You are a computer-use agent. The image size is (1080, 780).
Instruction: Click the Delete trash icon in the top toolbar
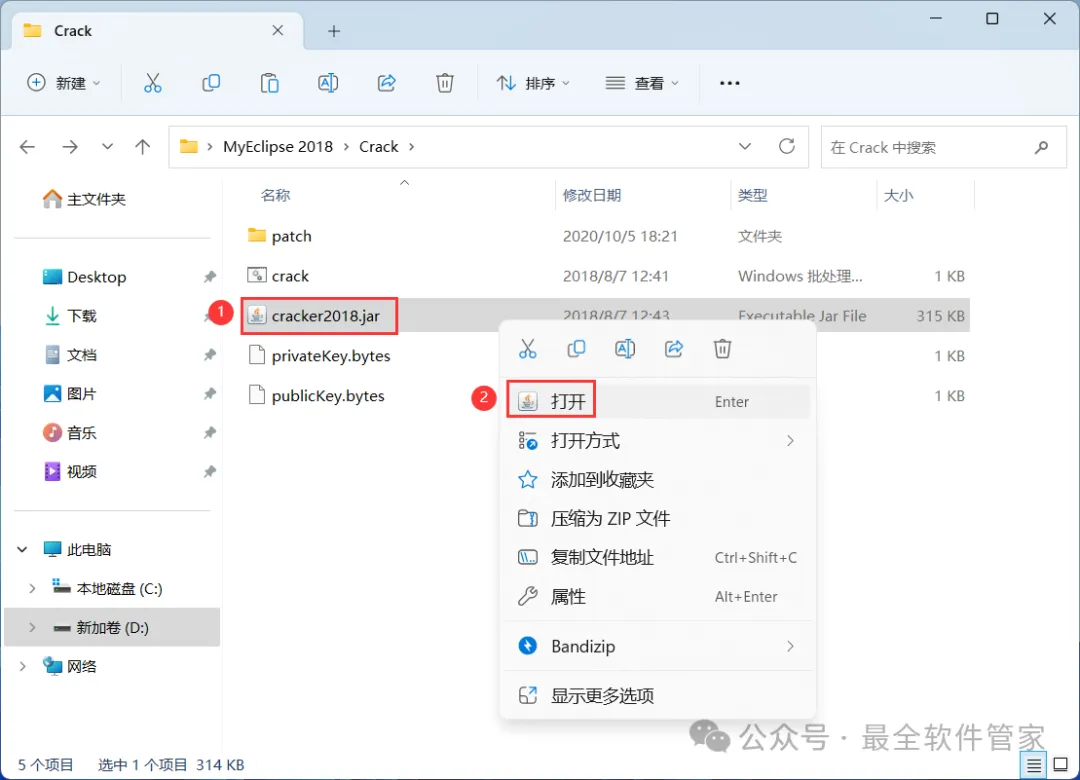pos(445,83)
